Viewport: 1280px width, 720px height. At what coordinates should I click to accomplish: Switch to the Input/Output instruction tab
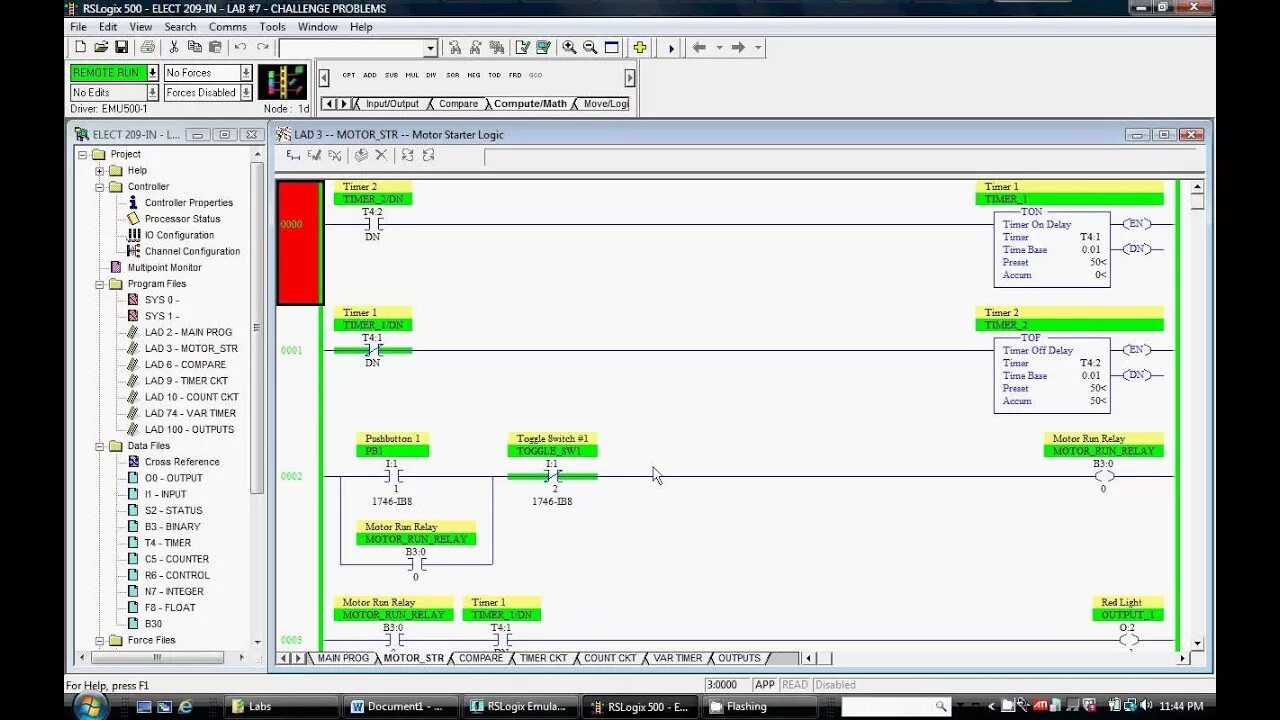(392, 104)
